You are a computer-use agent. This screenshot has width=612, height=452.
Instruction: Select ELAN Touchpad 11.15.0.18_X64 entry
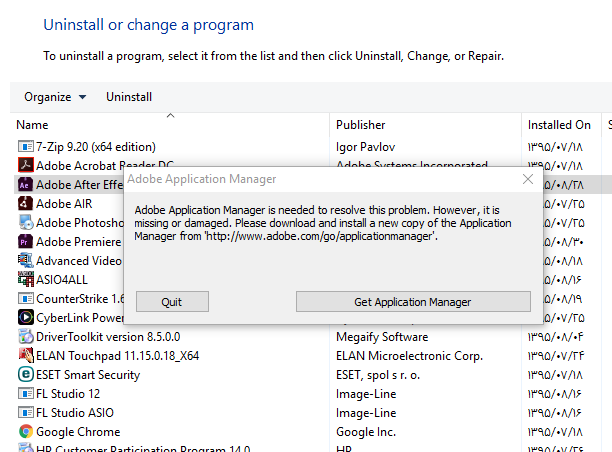coord(117,356)
